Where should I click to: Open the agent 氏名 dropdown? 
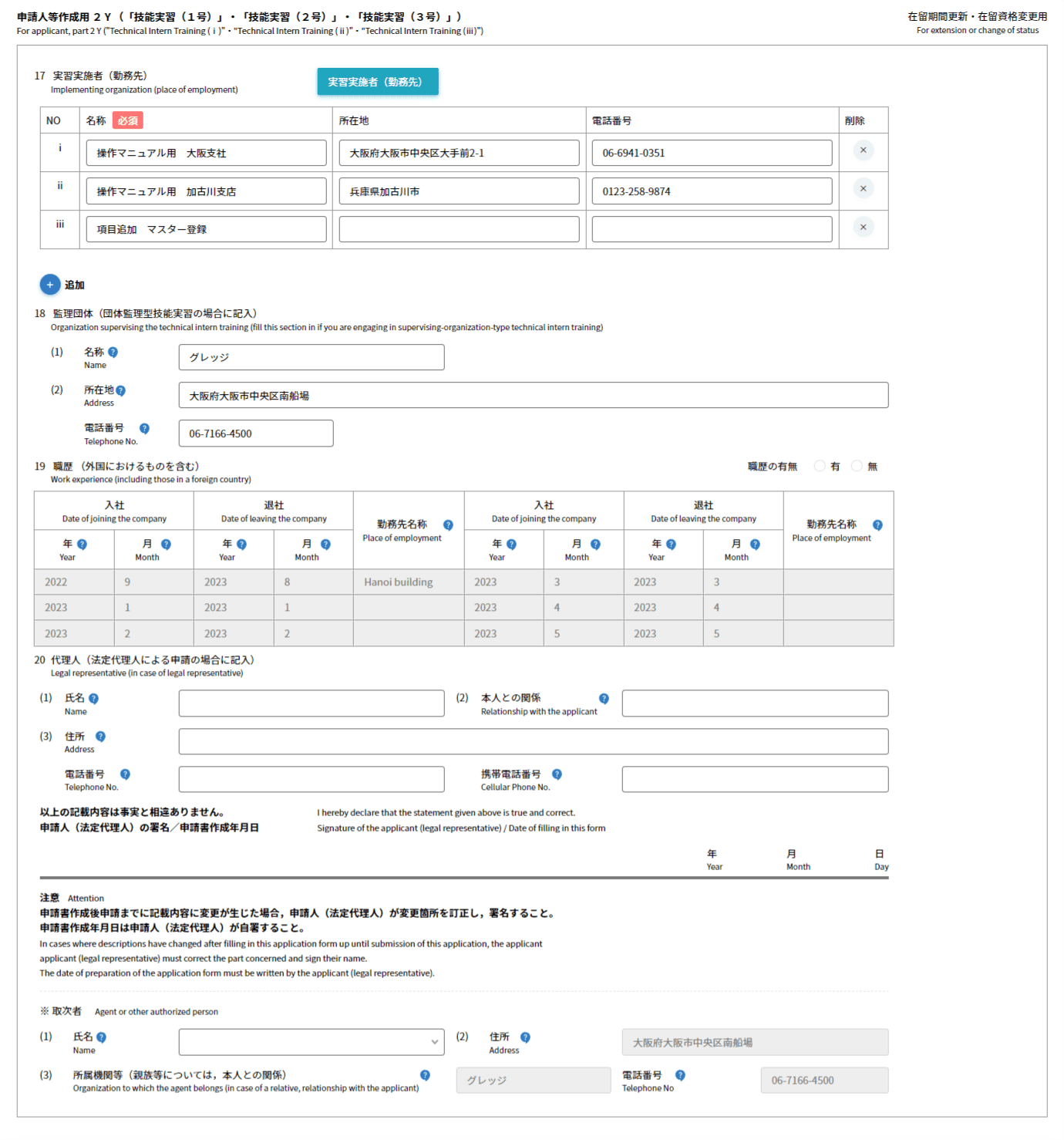pyautogui.click(x=311, y=1042)
